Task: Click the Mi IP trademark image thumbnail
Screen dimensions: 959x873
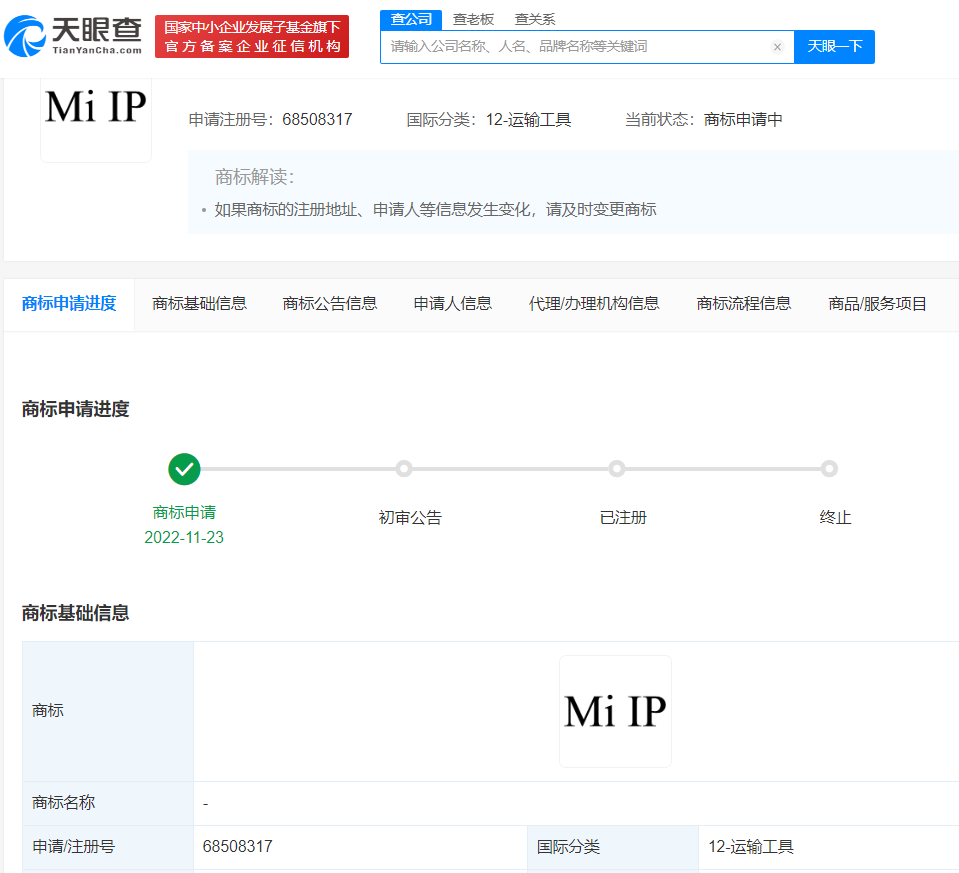Action: pos(615,711)
